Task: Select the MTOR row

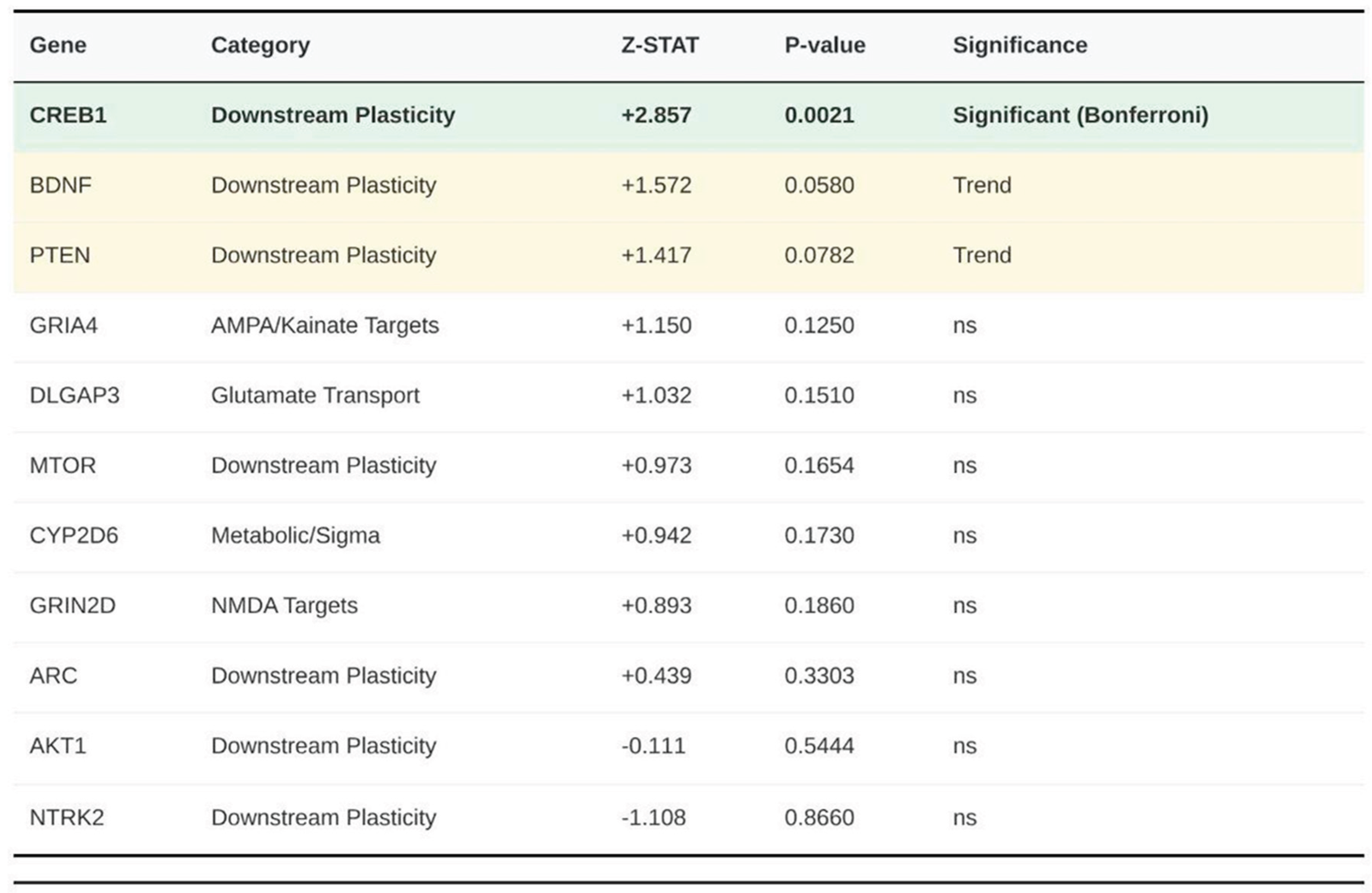Action: tap(62, 465)
